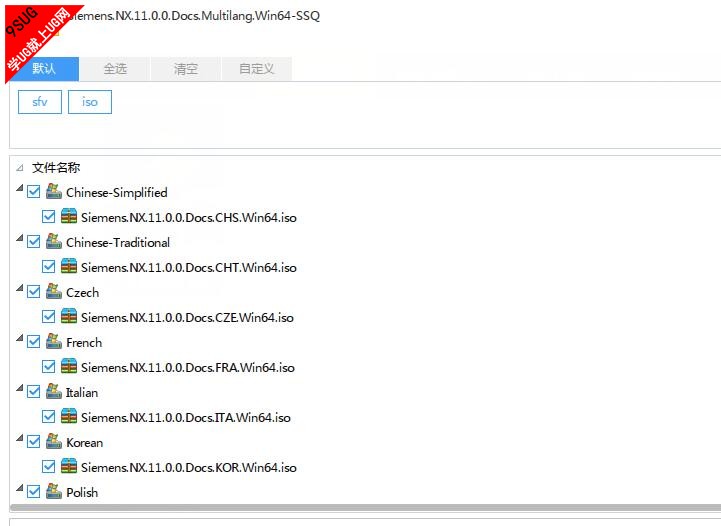
Task: Uncheck the Korean folder checkbox
Action: pos(34,442)
